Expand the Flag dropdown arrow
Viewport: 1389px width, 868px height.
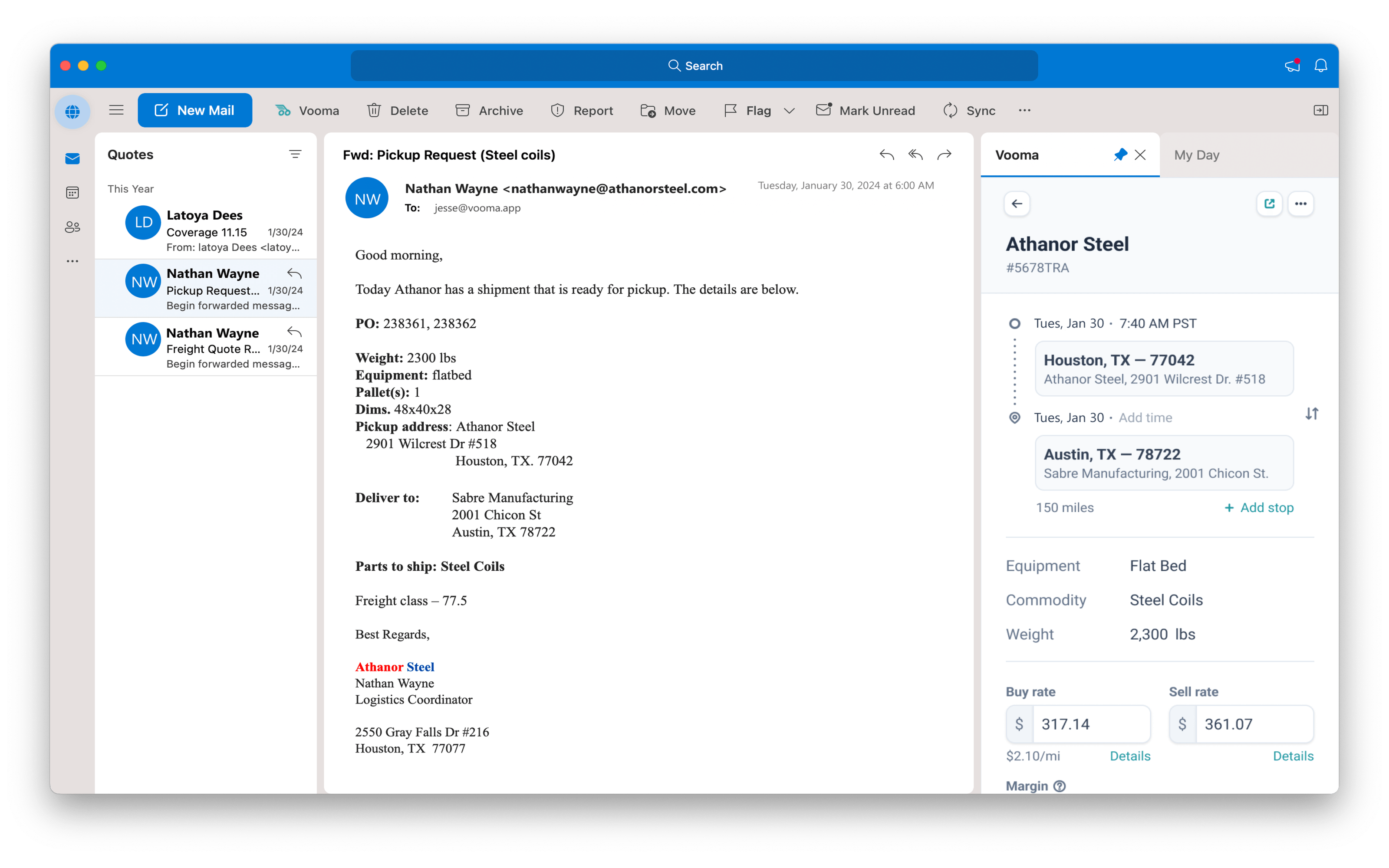[x=789, y=111]
